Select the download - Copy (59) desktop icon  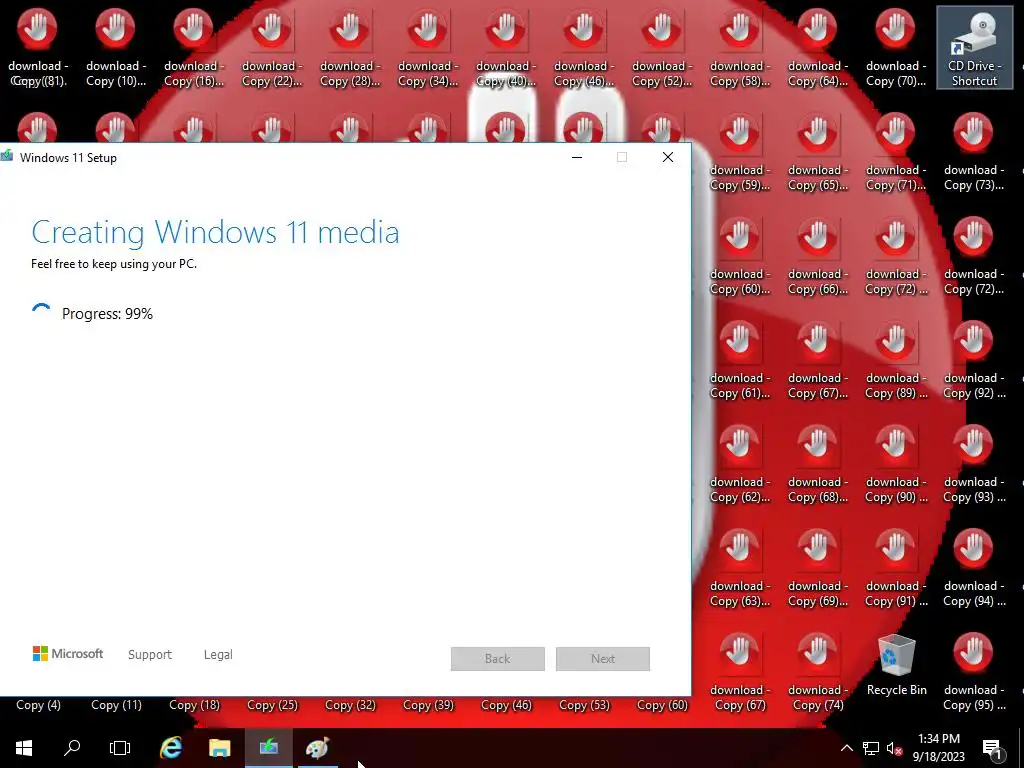click(739, 152)
